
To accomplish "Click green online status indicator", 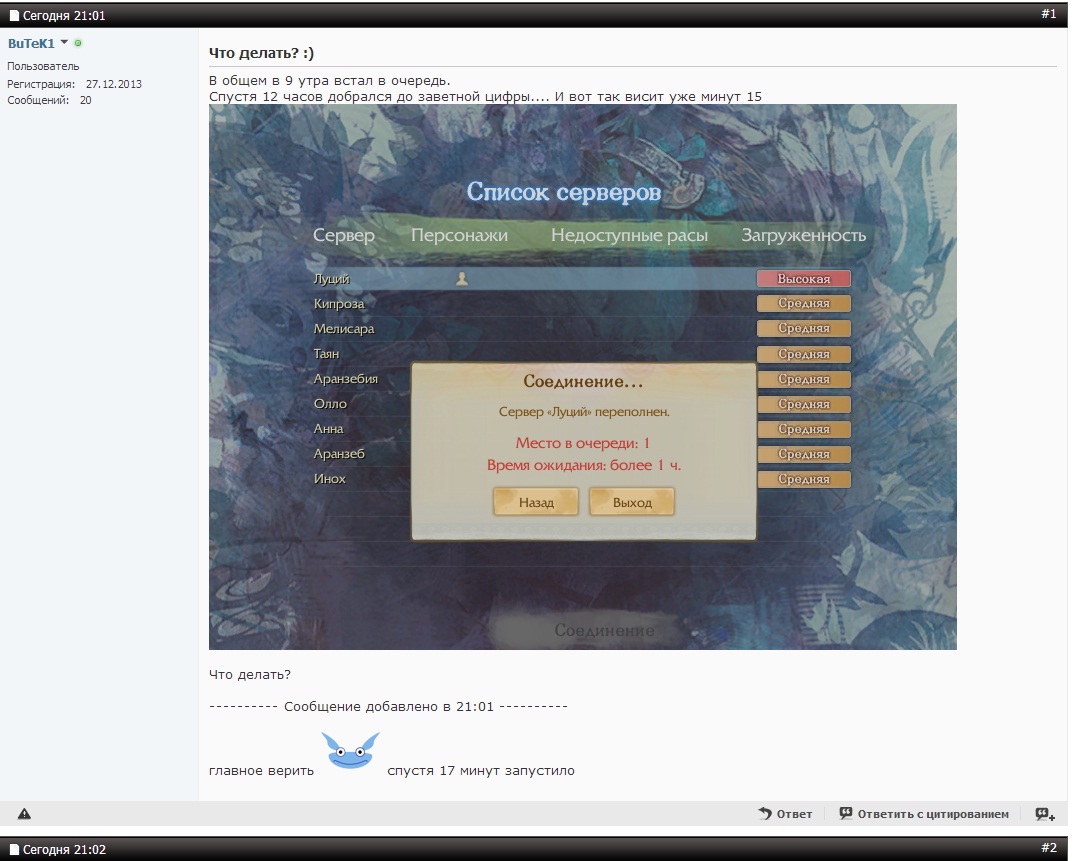I will (78, 43).
